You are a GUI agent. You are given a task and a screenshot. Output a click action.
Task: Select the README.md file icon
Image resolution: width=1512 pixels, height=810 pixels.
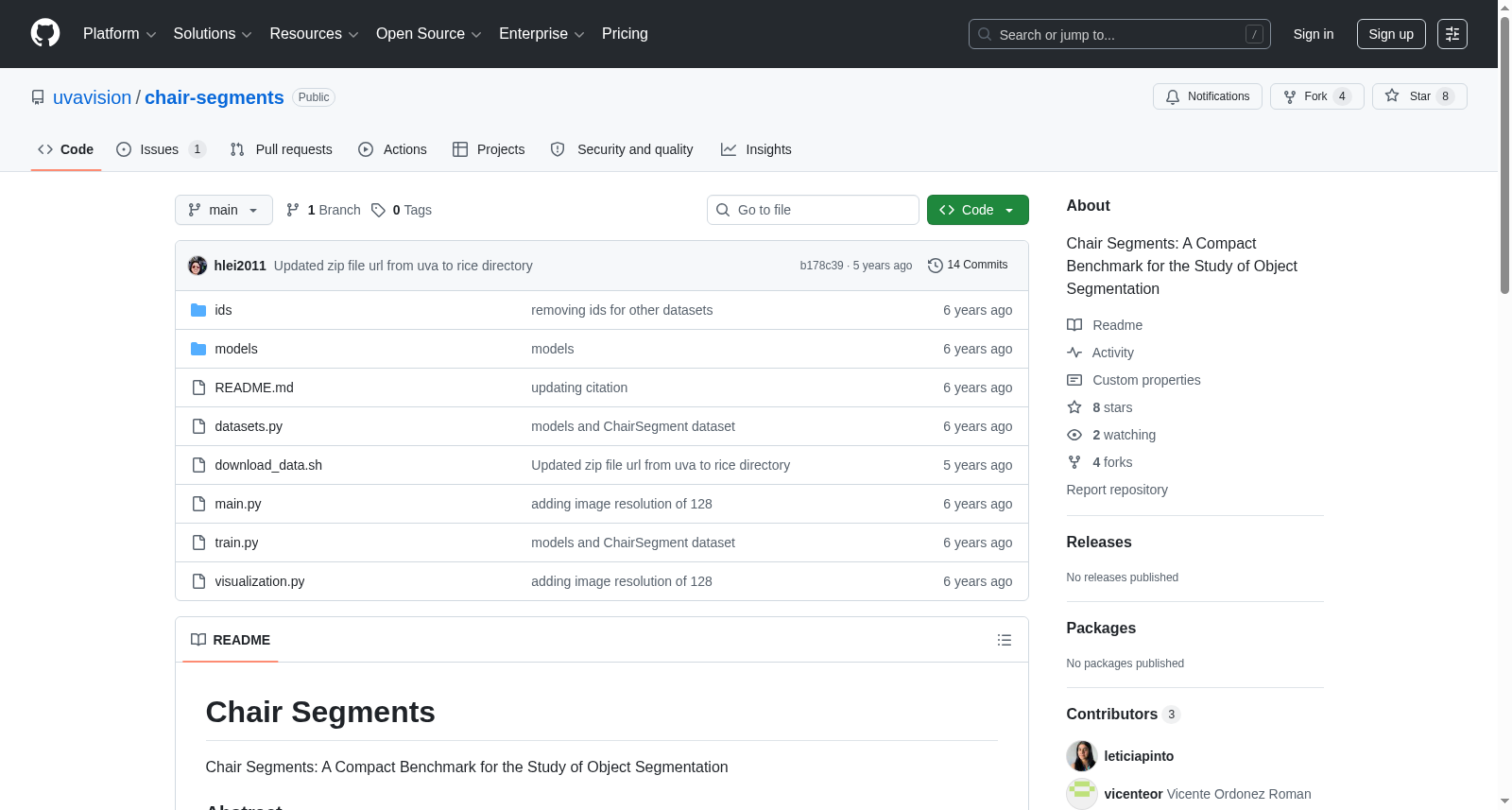coord(198,388)
